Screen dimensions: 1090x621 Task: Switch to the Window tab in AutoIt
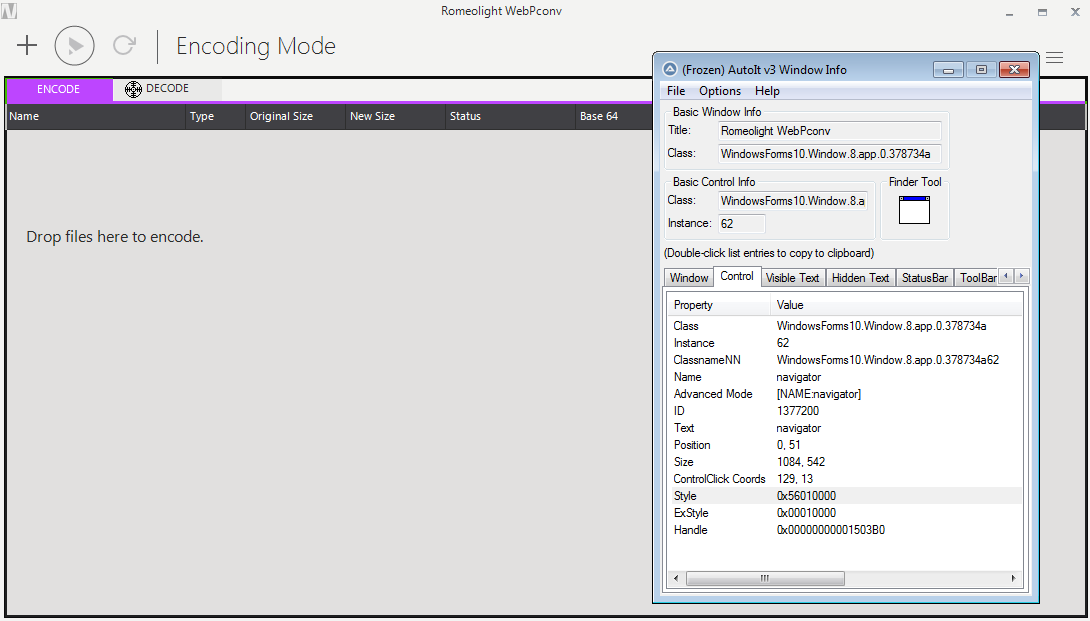click(689, 277)
